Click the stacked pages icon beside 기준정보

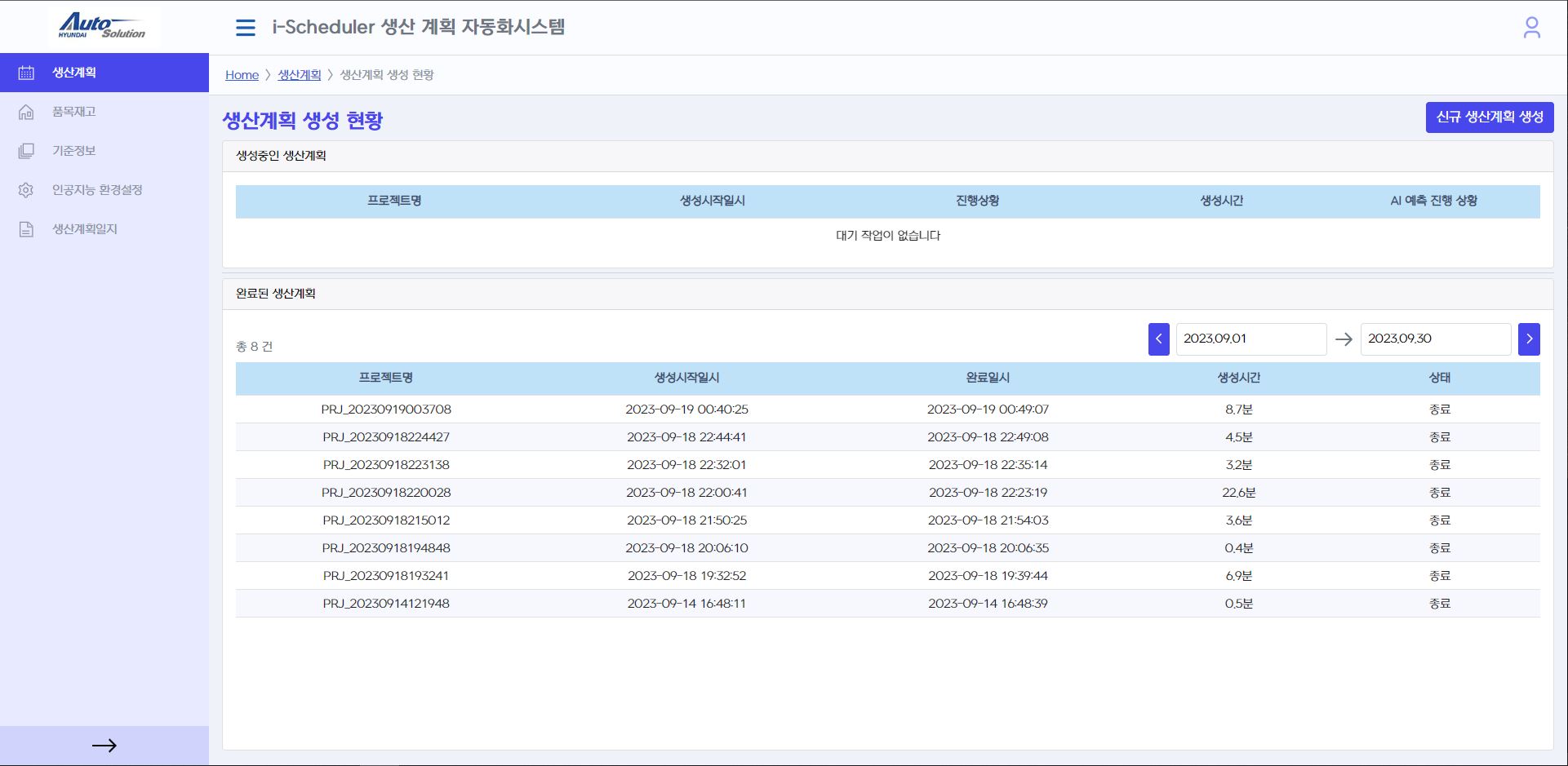(26, 151)
